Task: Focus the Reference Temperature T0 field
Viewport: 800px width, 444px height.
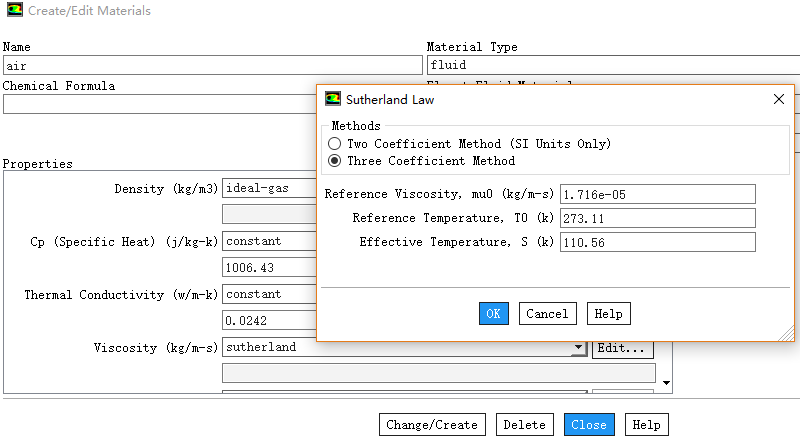Action: [x=657, y=218]
